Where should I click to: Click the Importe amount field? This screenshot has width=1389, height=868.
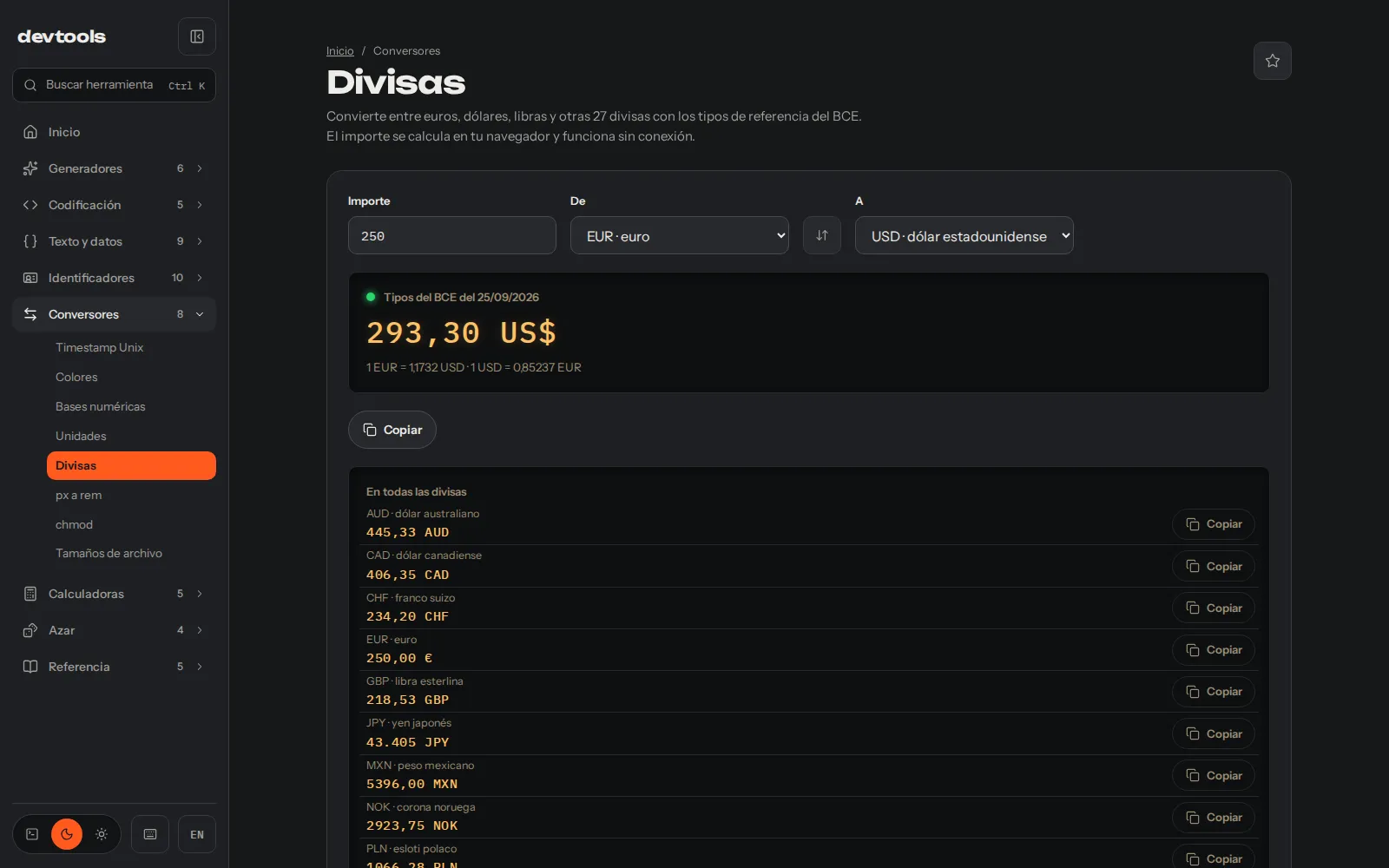point(451,235)
